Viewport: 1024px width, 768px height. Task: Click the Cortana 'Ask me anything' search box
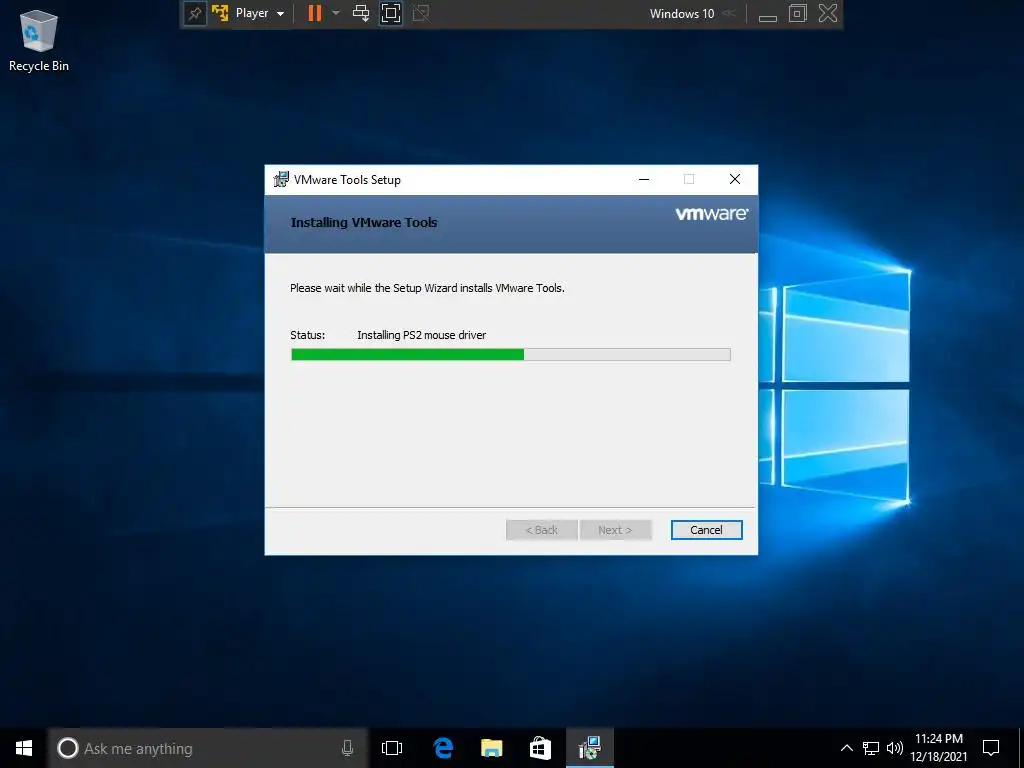click(208, 748)
